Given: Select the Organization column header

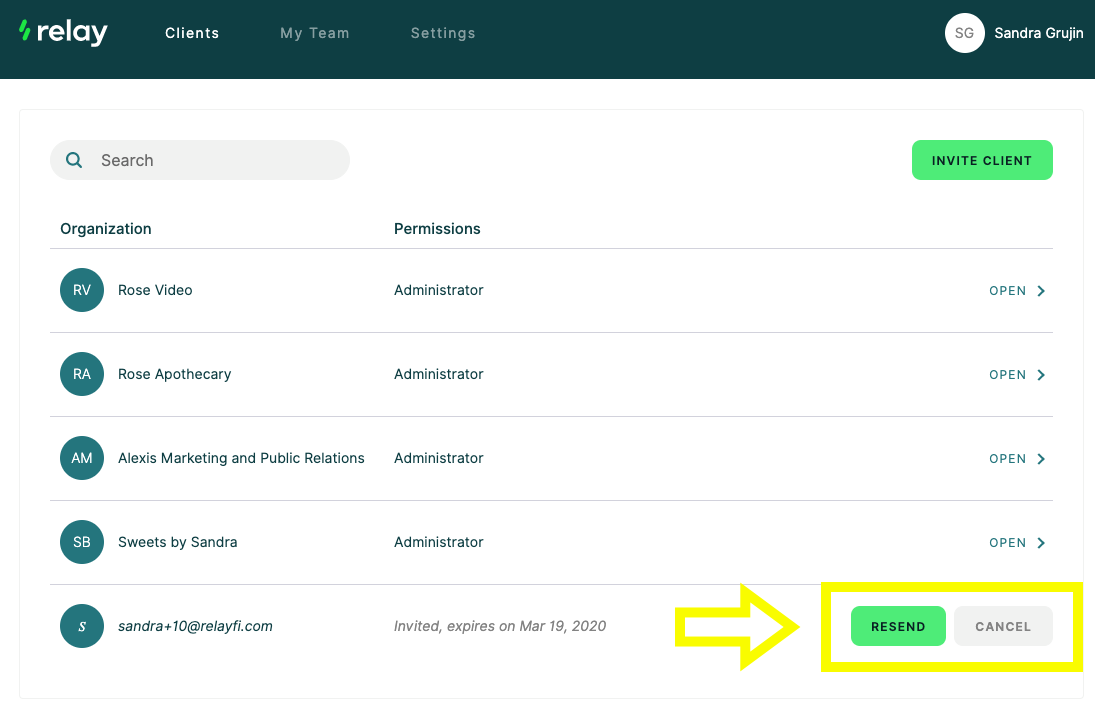Looking at the screenshot, I should click(x=105, y=229).
